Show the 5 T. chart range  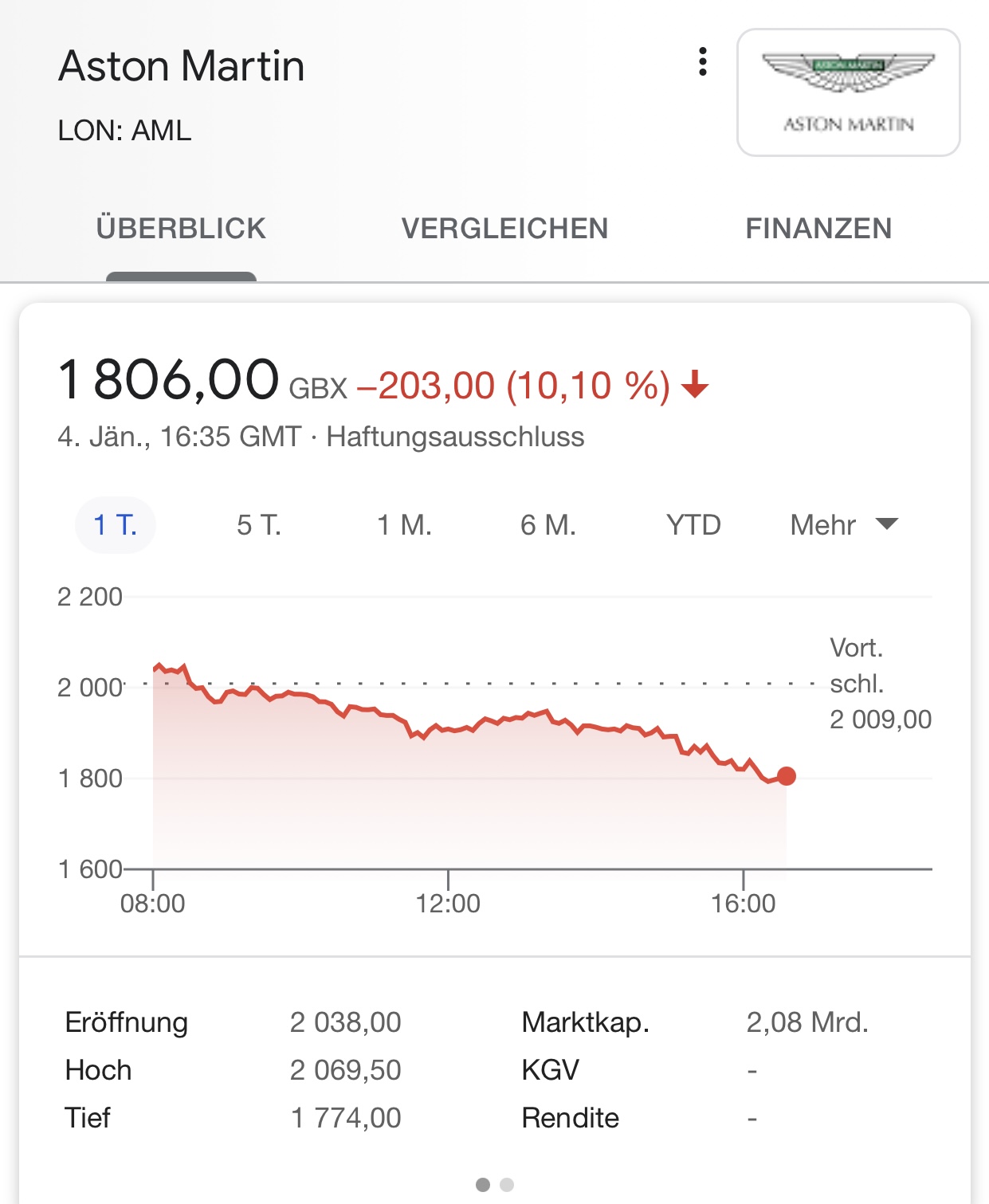259,525
